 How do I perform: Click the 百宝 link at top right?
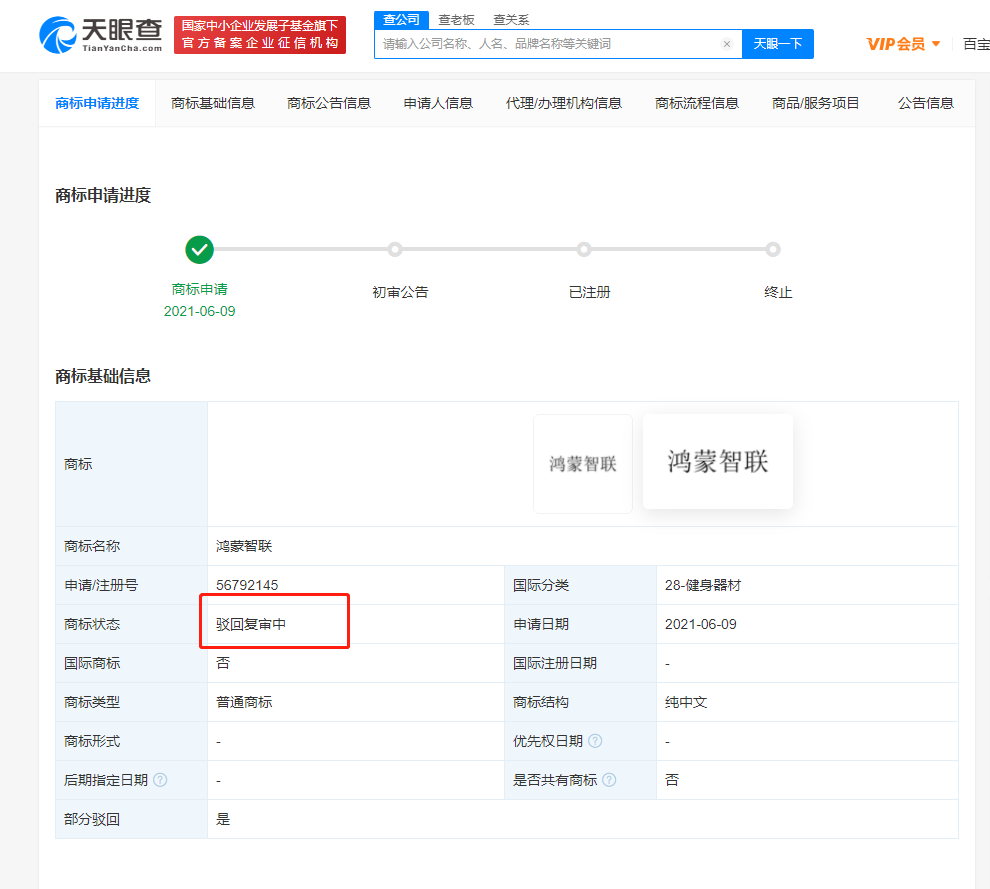pyautogui.click(x=976, y=44)
